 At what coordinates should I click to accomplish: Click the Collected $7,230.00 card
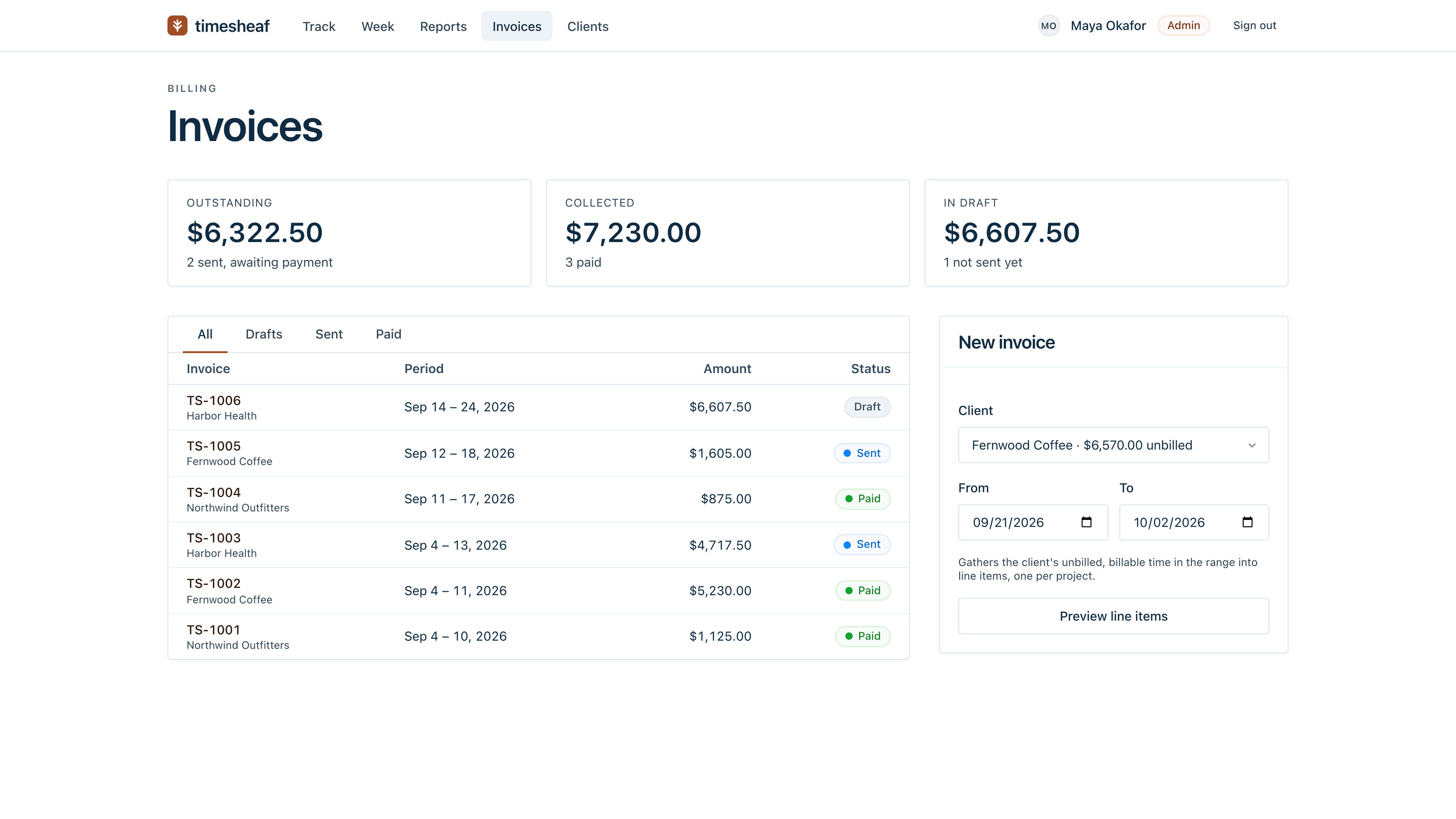(x=727, y=233)
